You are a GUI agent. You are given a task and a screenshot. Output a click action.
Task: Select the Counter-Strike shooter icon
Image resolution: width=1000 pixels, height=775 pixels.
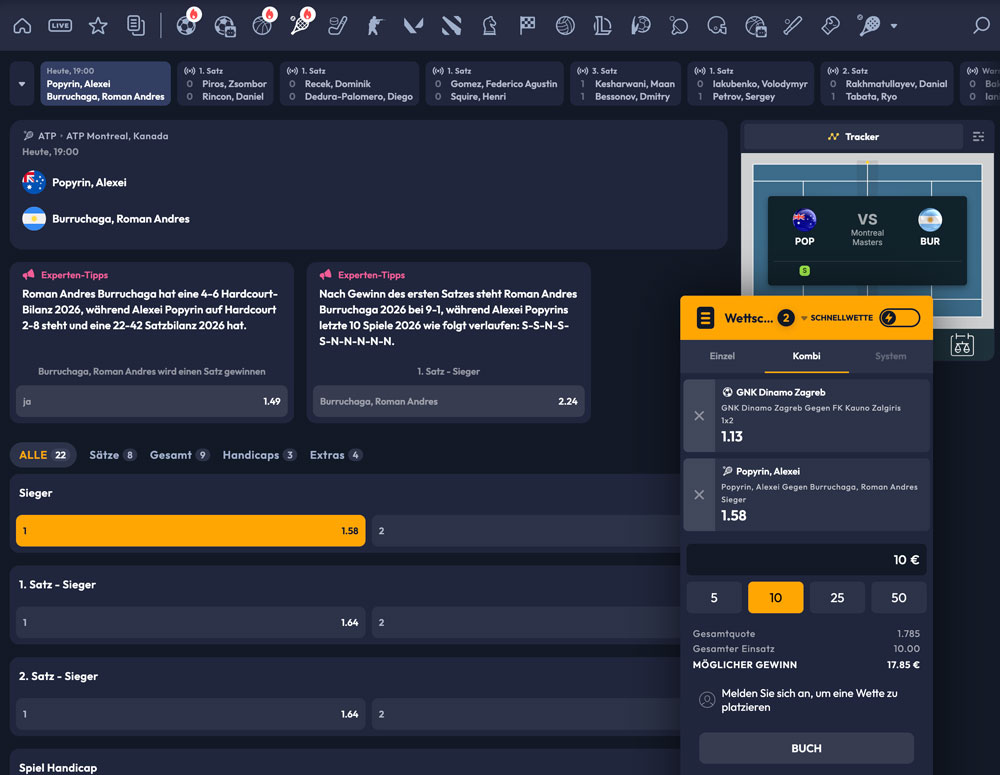tap(376, 26)
